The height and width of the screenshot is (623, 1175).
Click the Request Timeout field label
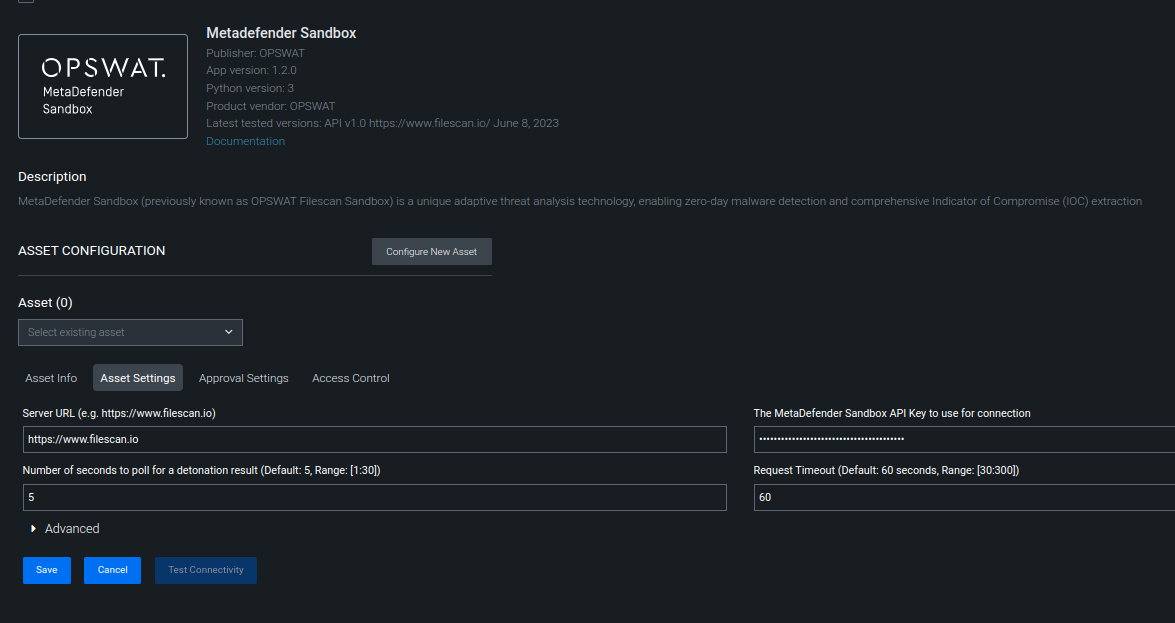[x=886, y=470]
